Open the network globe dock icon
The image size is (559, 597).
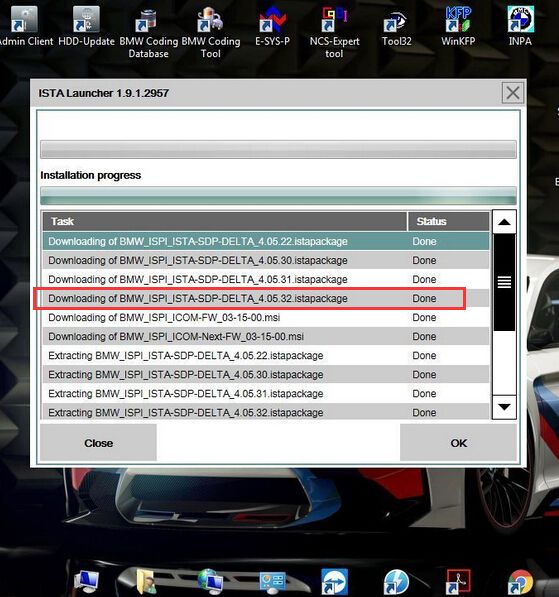pos(210,581)
